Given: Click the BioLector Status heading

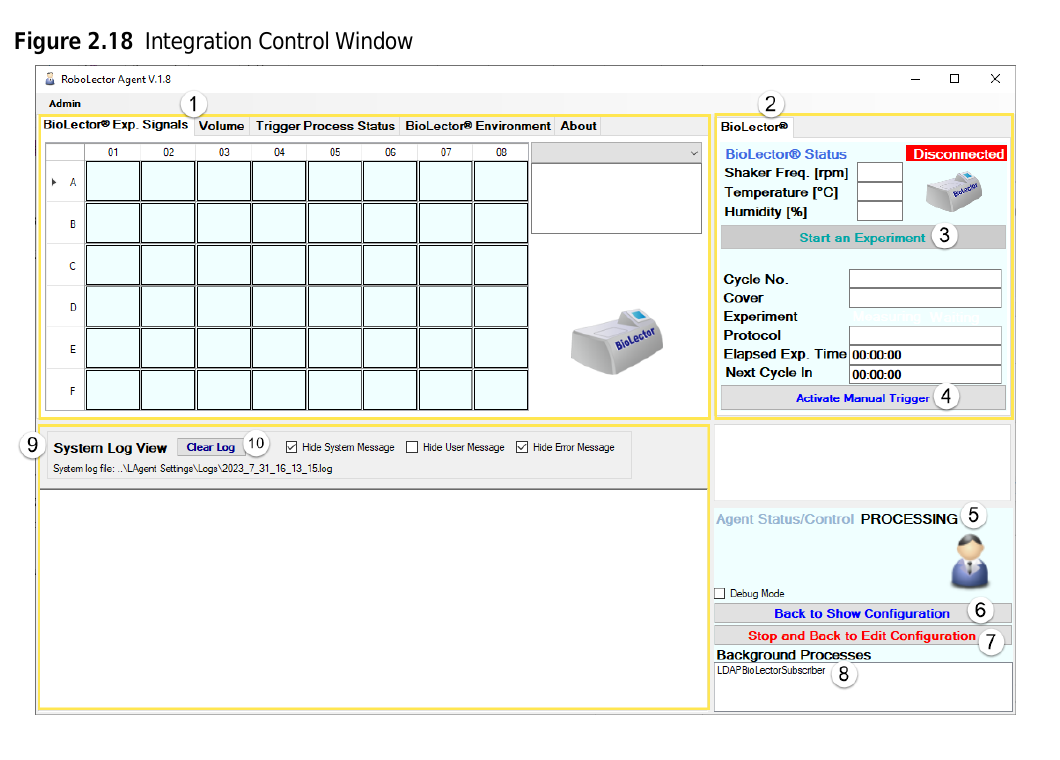Looking at the screenshot, I should [x=786, y=154].
